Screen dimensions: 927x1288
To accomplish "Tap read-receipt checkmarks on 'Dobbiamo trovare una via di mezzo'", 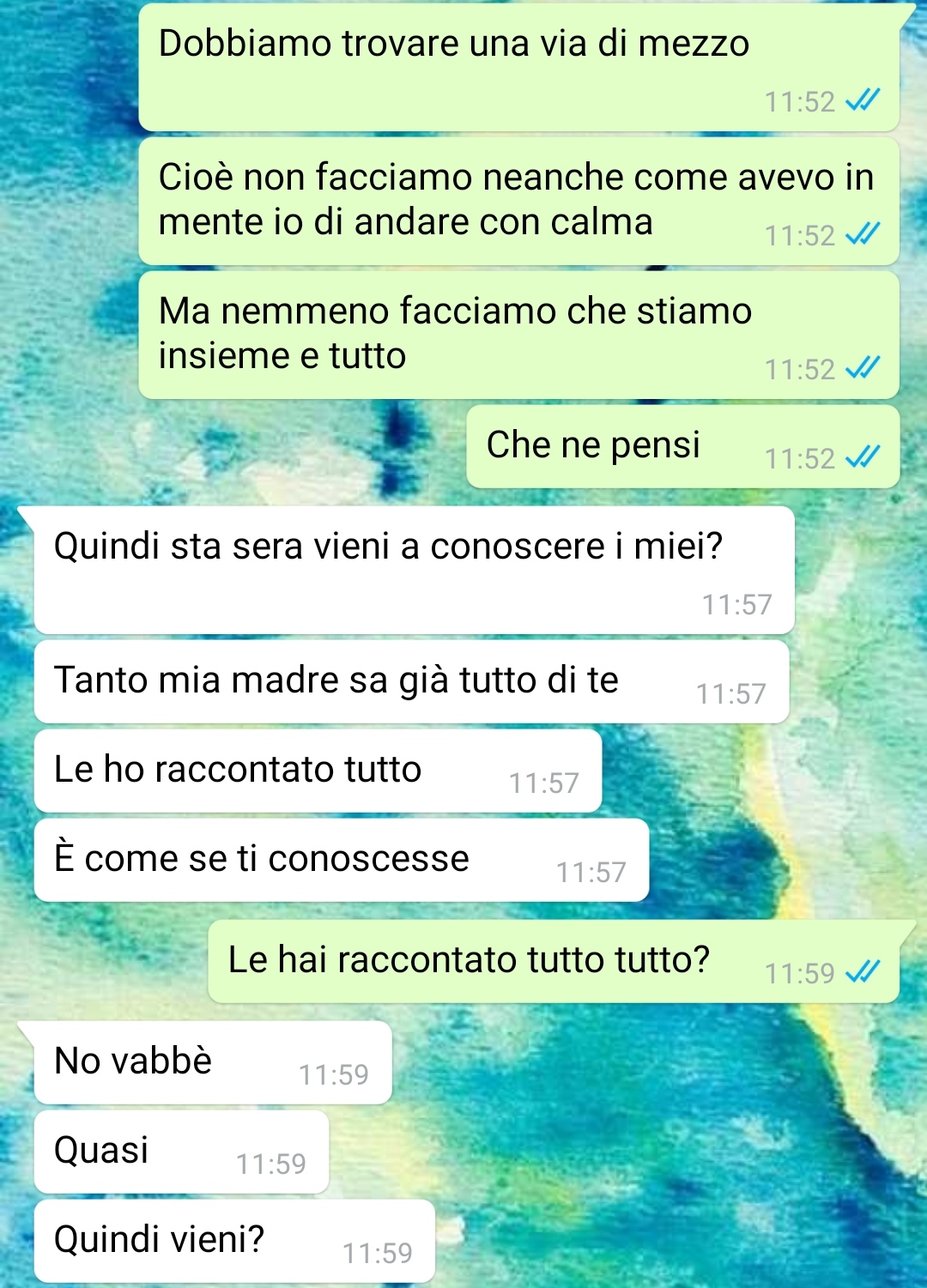I will (863, 101).
